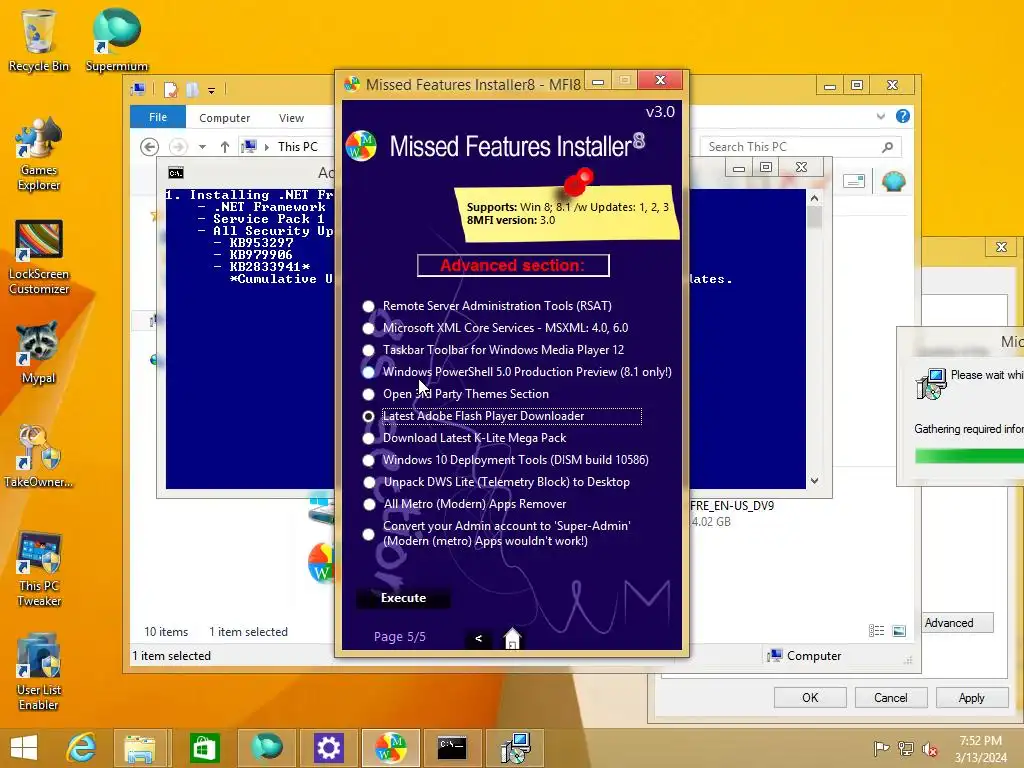This screenshot has width=1024, height=768.
Task: Select All Metro (Modern) Apps Remover
Action: (368, 504)
